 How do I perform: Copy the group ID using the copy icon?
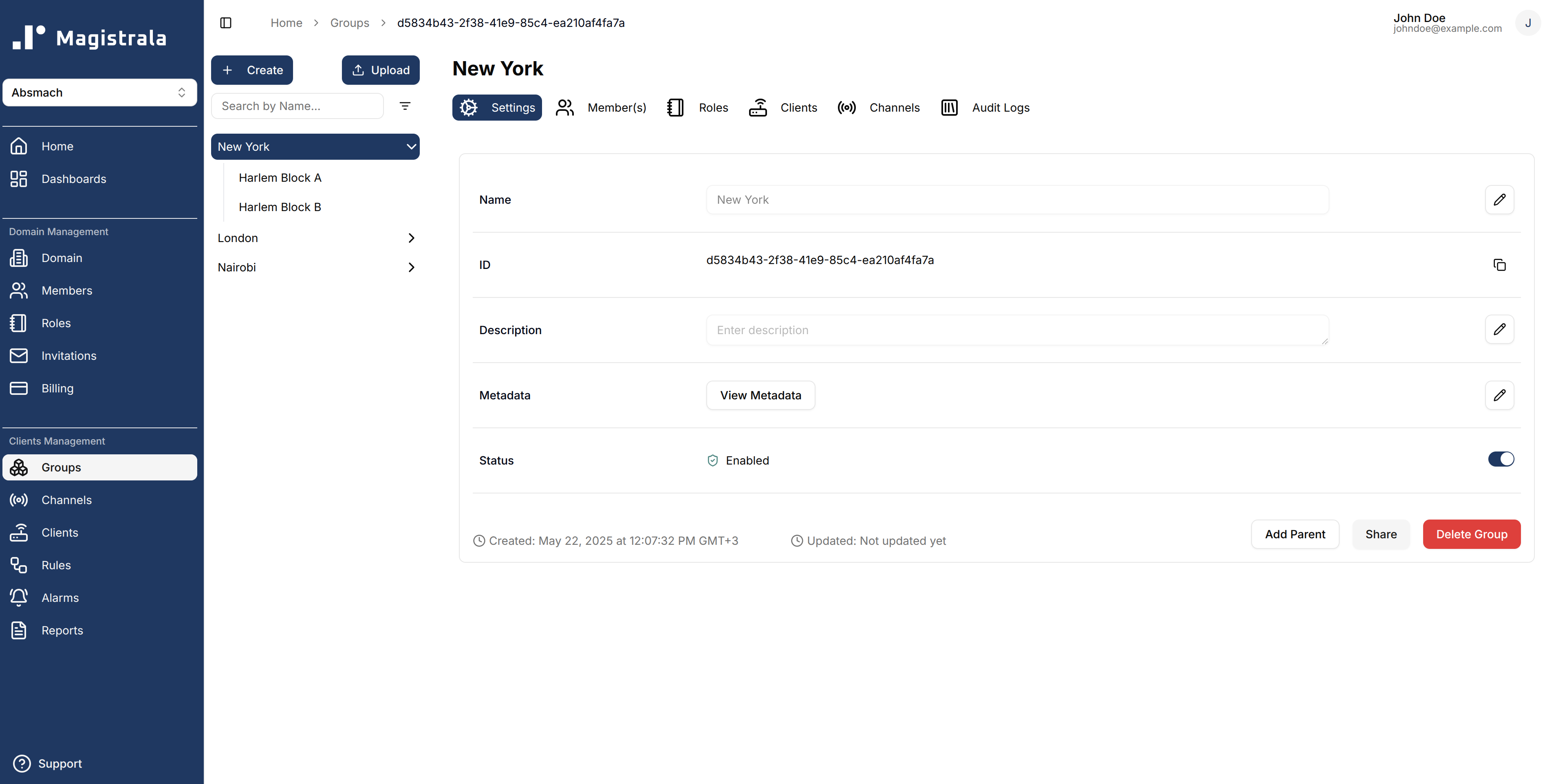click(x=1500, y=264)
